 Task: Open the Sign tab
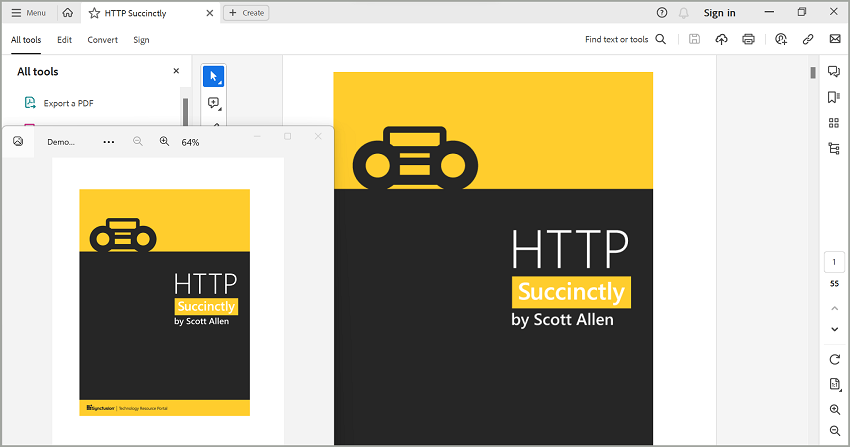[141, 40]
